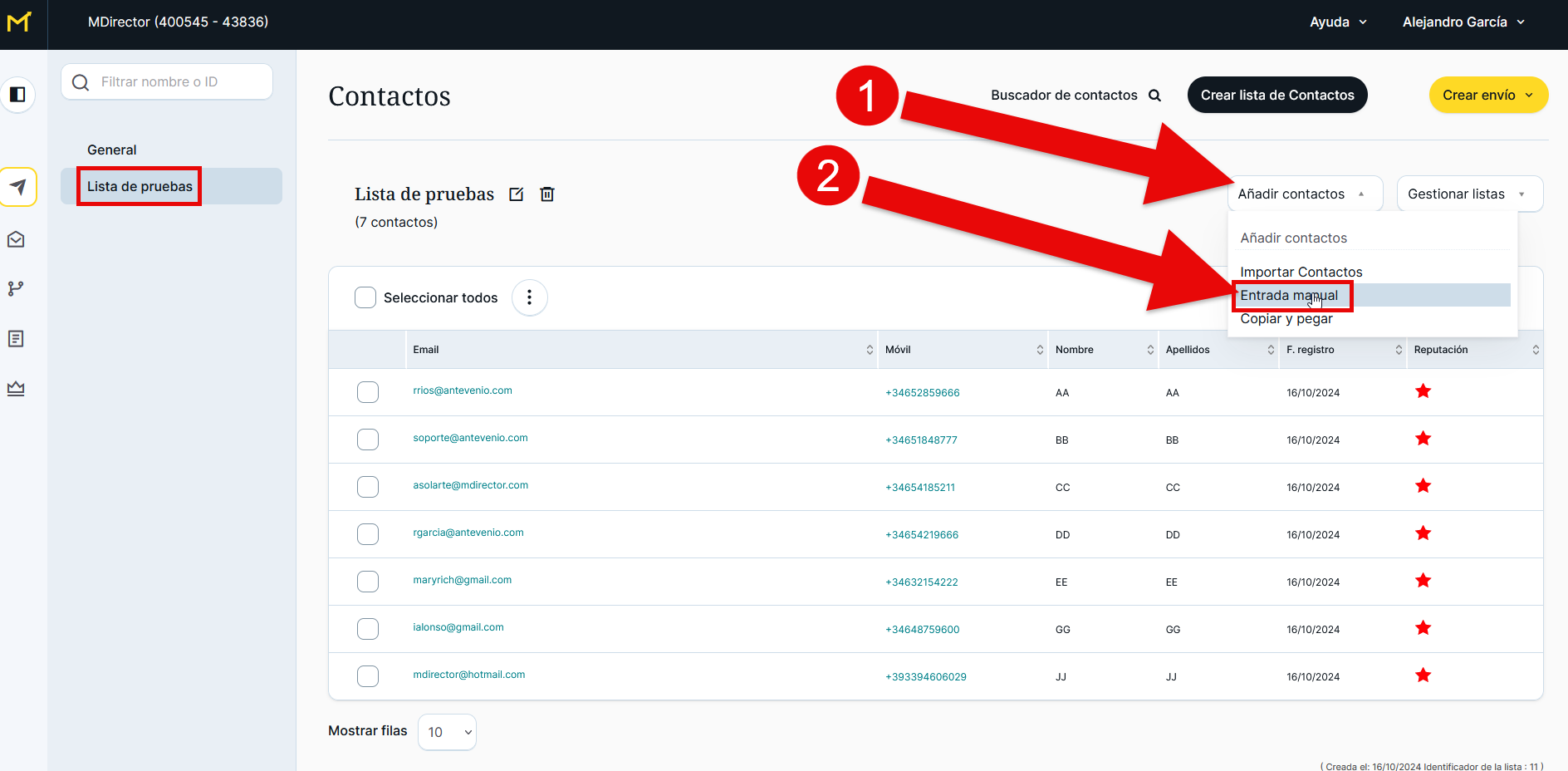
Task: Open the three-dot options menu
Action: coord(529,297)
